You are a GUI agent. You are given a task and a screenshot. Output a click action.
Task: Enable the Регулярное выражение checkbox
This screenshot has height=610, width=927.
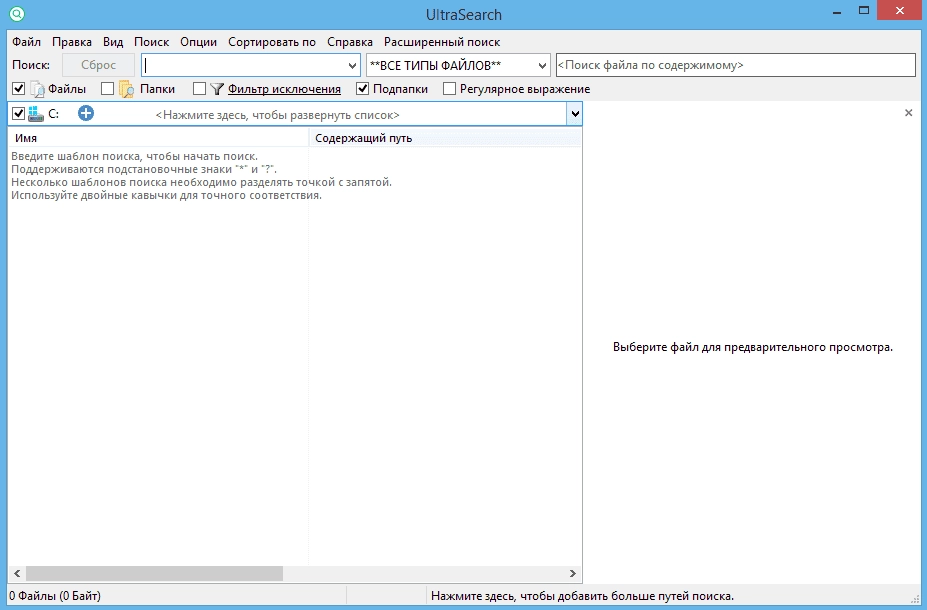(x=449, y=89)
